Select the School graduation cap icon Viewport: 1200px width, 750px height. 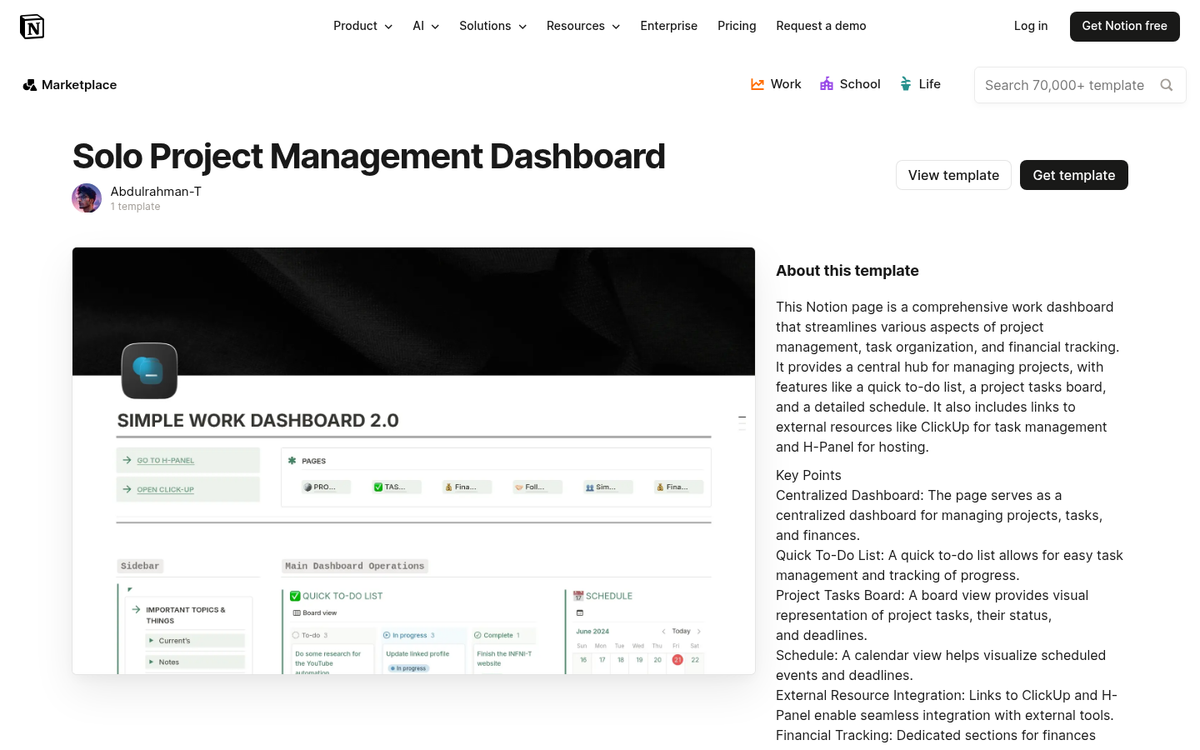(x=827, y=84)
